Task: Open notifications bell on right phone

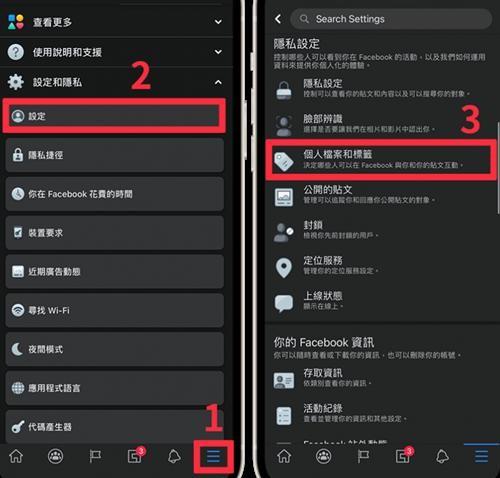Action: [442, 456]
